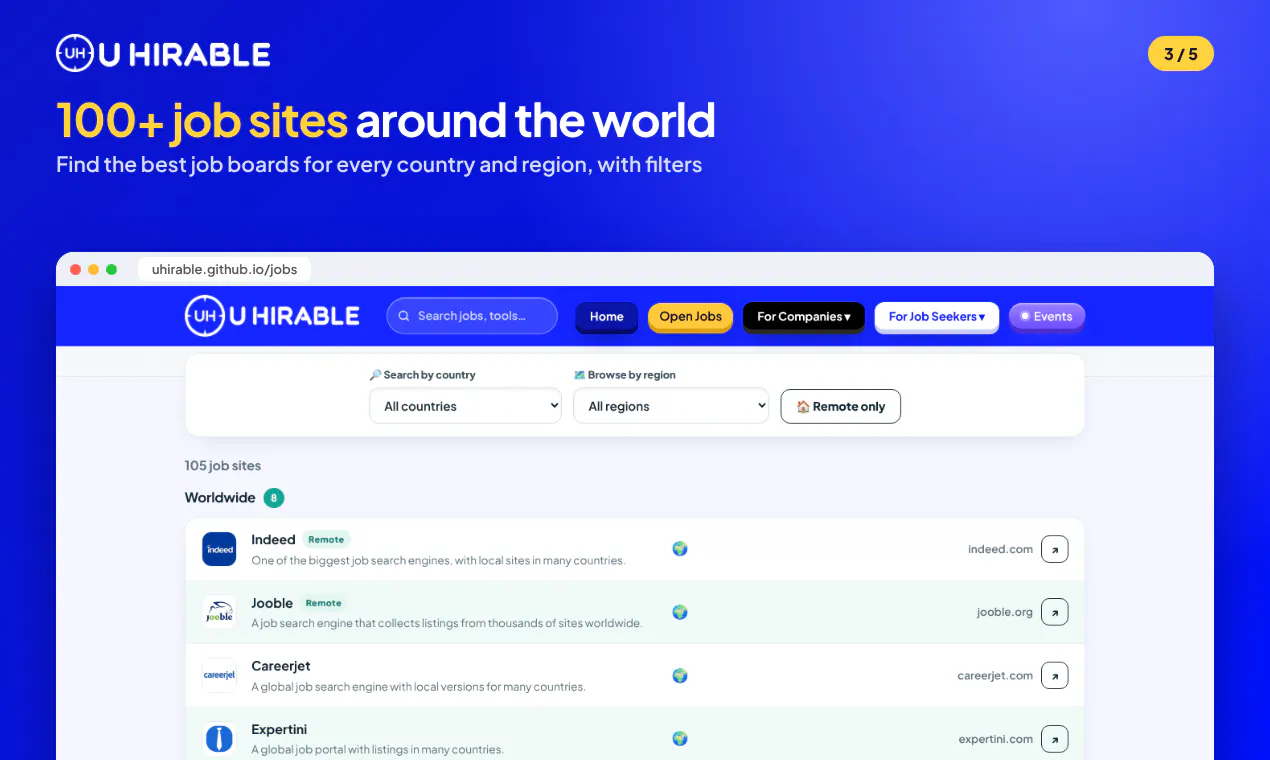Open the Indeed external link arrow
Screen dimensions: 1270x760
(x=1054, y=549)
